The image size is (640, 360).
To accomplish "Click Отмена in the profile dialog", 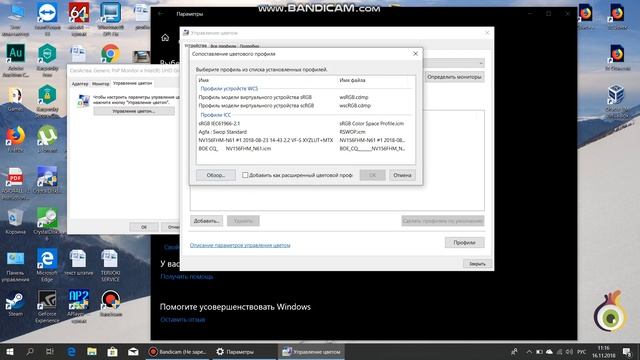I will click(x=402, y=175).
